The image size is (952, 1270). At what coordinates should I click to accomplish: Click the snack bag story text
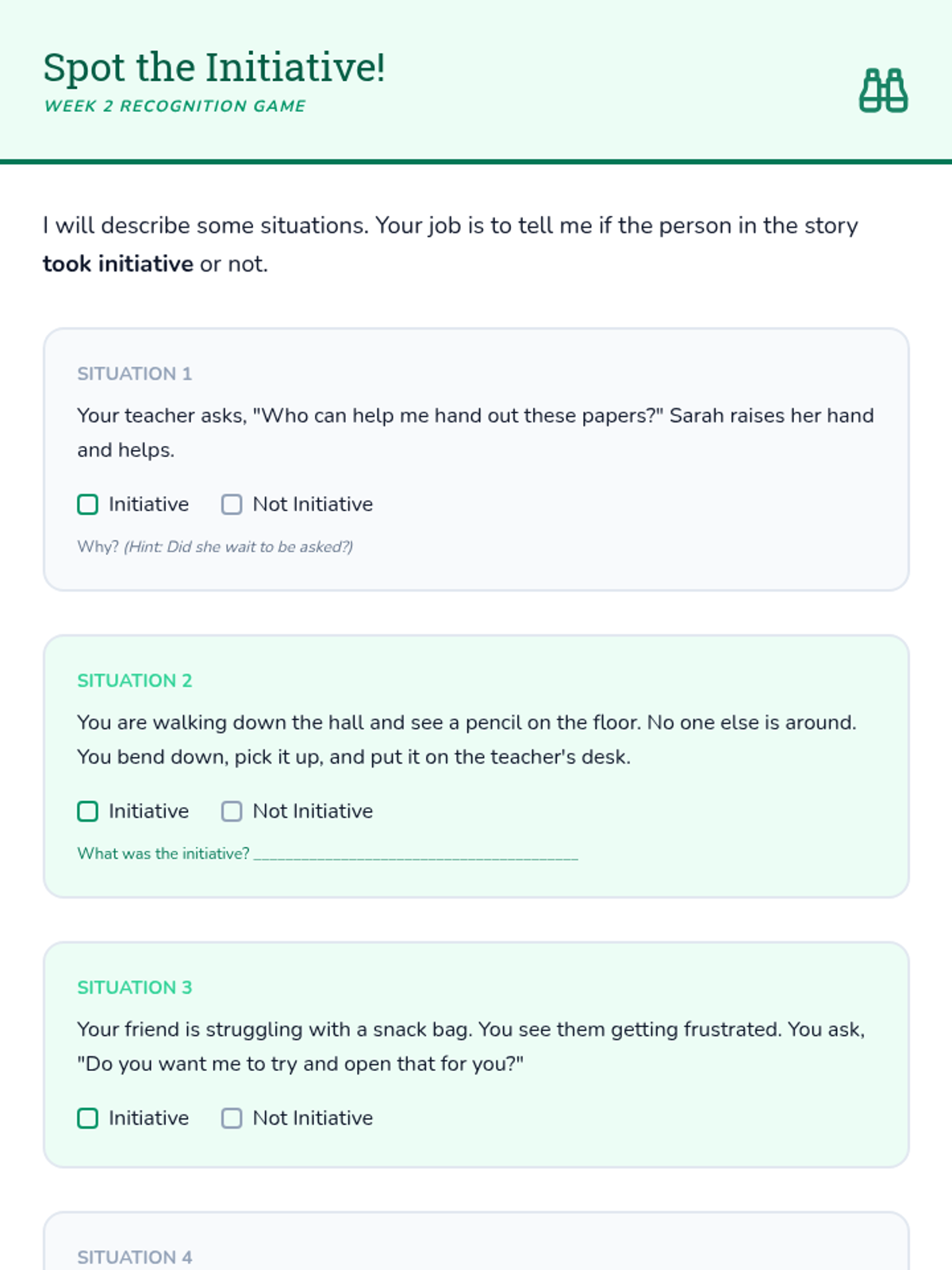470,1046
